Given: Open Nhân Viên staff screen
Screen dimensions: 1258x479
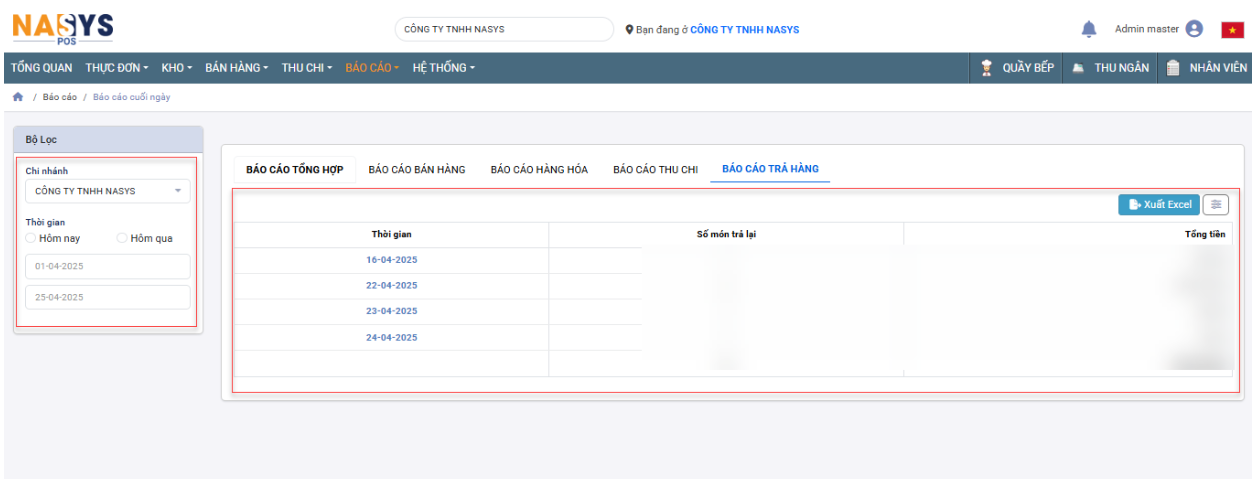Looking at the screenshot, I should click(1207, 68).
